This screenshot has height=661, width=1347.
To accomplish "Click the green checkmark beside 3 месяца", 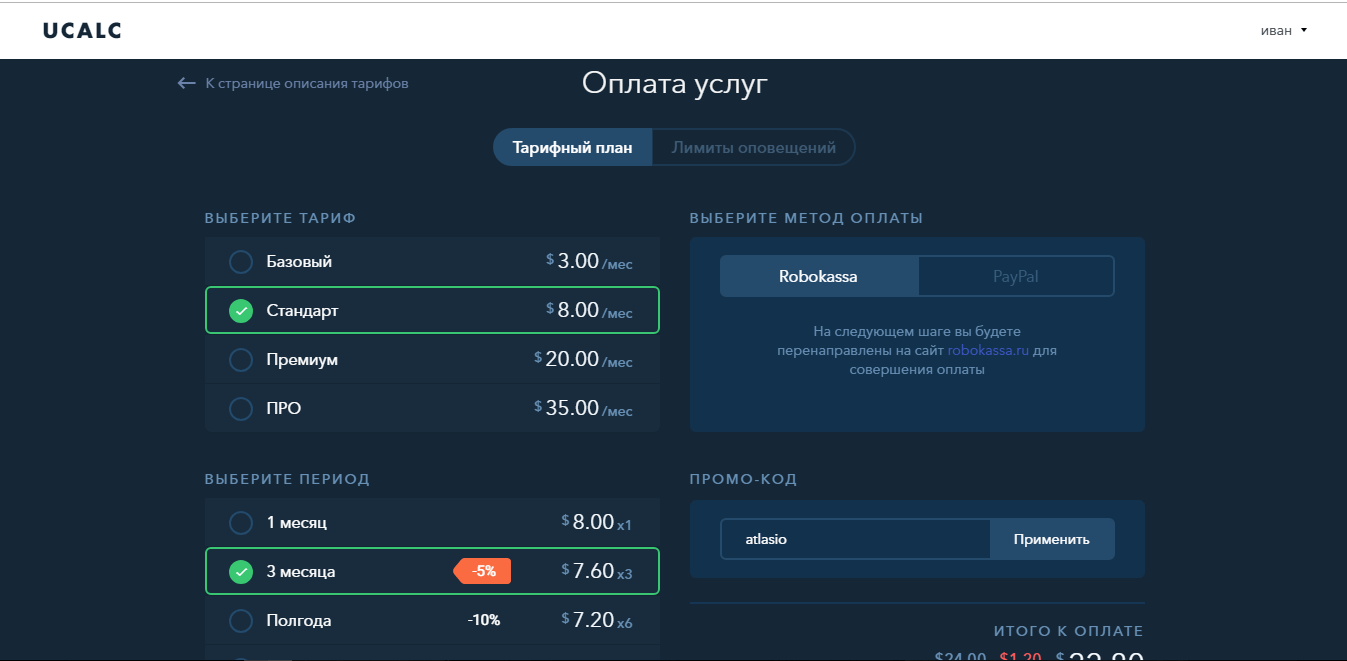I will [x=241, y=572].
